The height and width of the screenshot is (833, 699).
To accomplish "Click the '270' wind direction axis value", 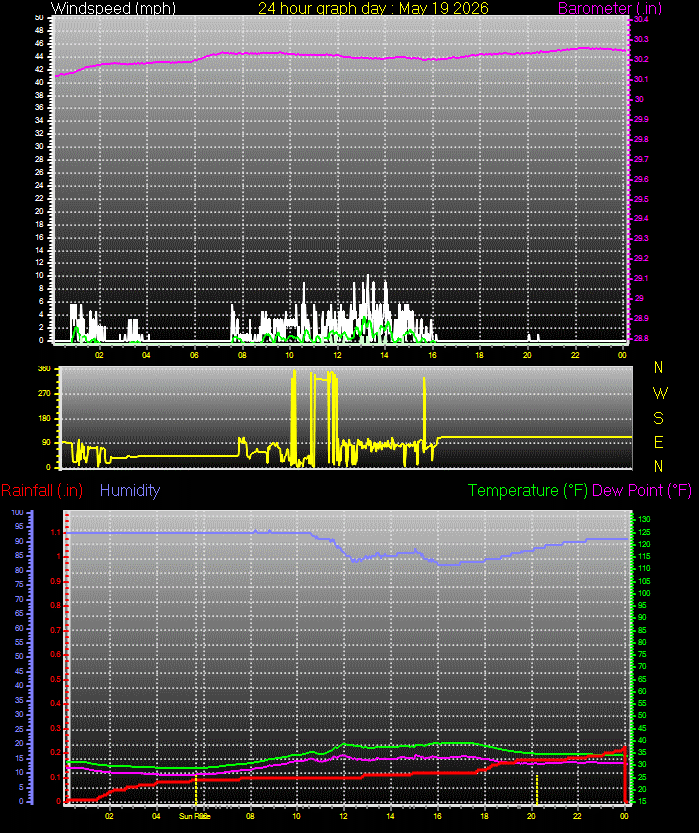I will 45,394.
